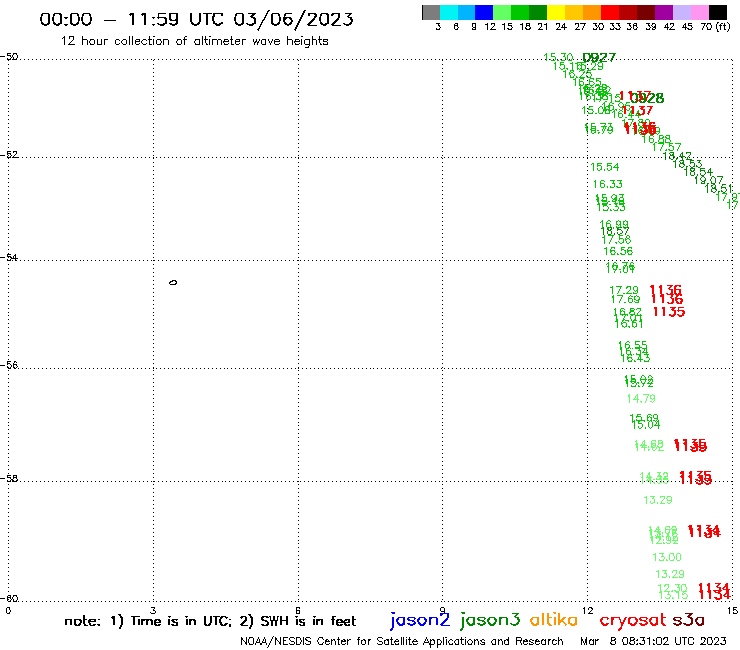Click the wave height value '17.57'
740x650 pixels.
[667, 147]
